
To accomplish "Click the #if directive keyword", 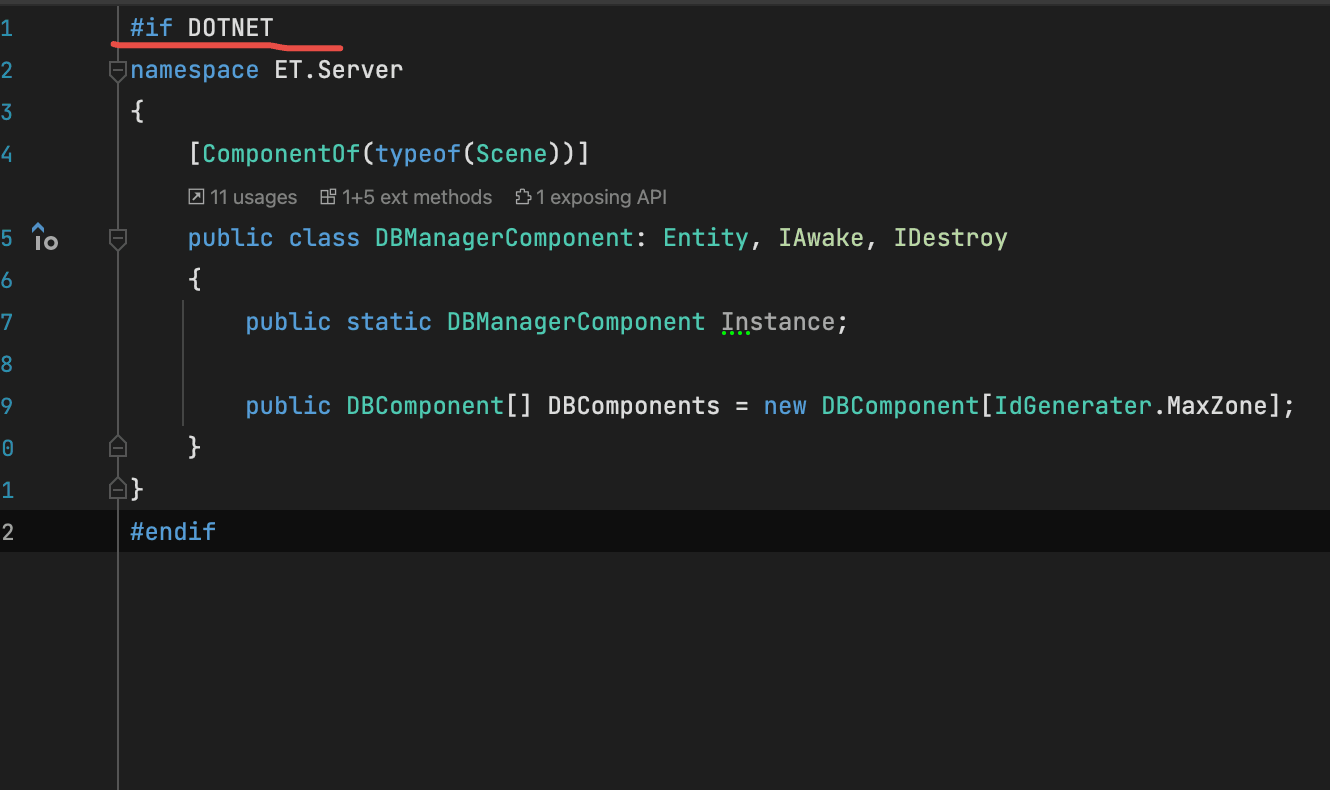I will (x=151, y=28).
